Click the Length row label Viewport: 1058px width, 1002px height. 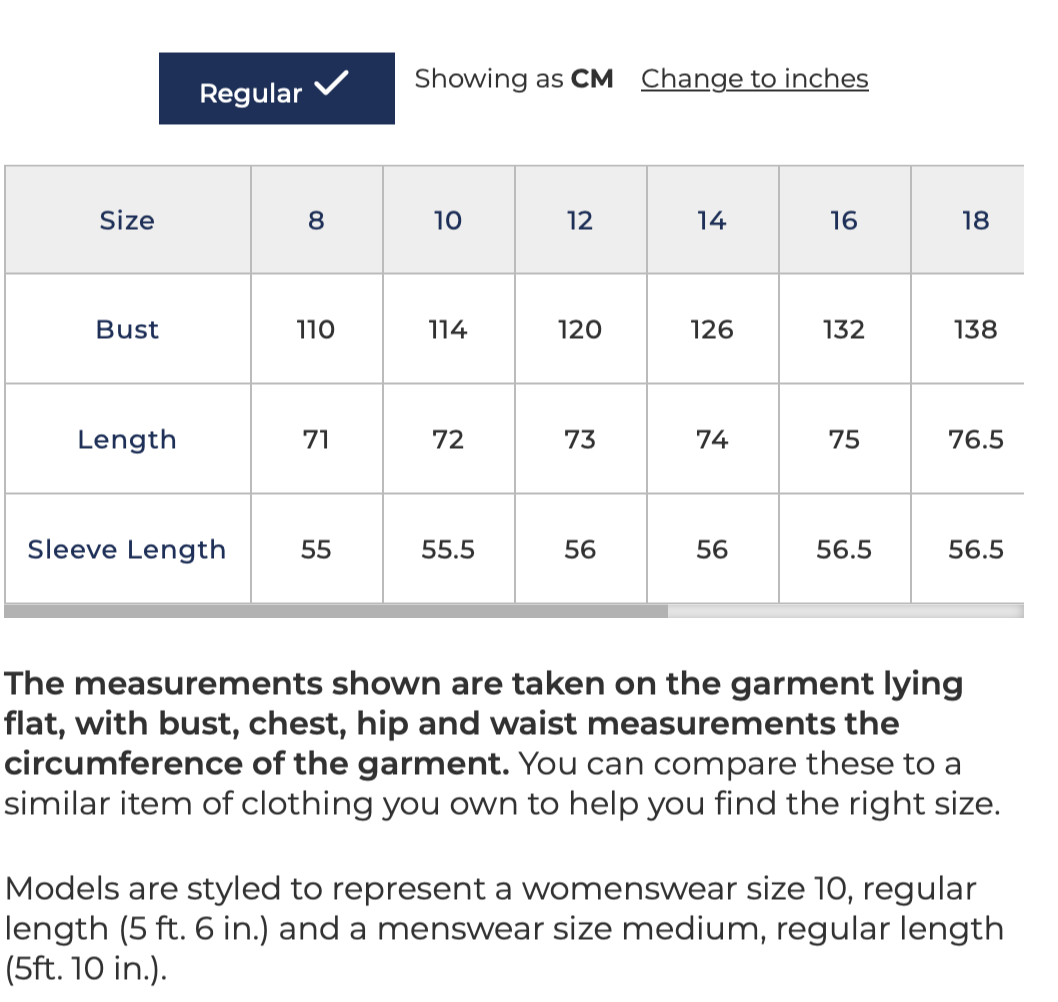(x=128, y=439)
